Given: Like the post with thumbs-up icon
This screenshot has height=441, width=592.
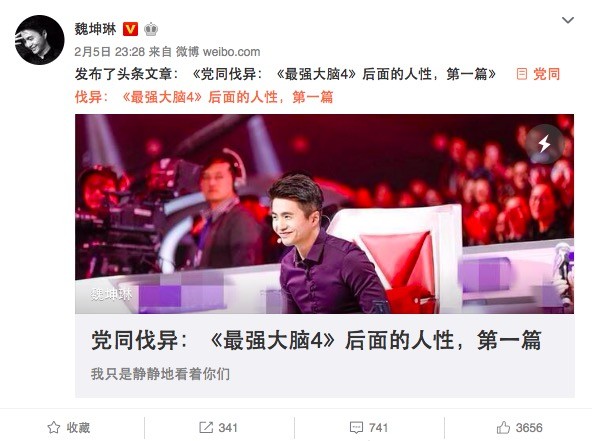Looking at the screenshot, I should tap(503, 427).
